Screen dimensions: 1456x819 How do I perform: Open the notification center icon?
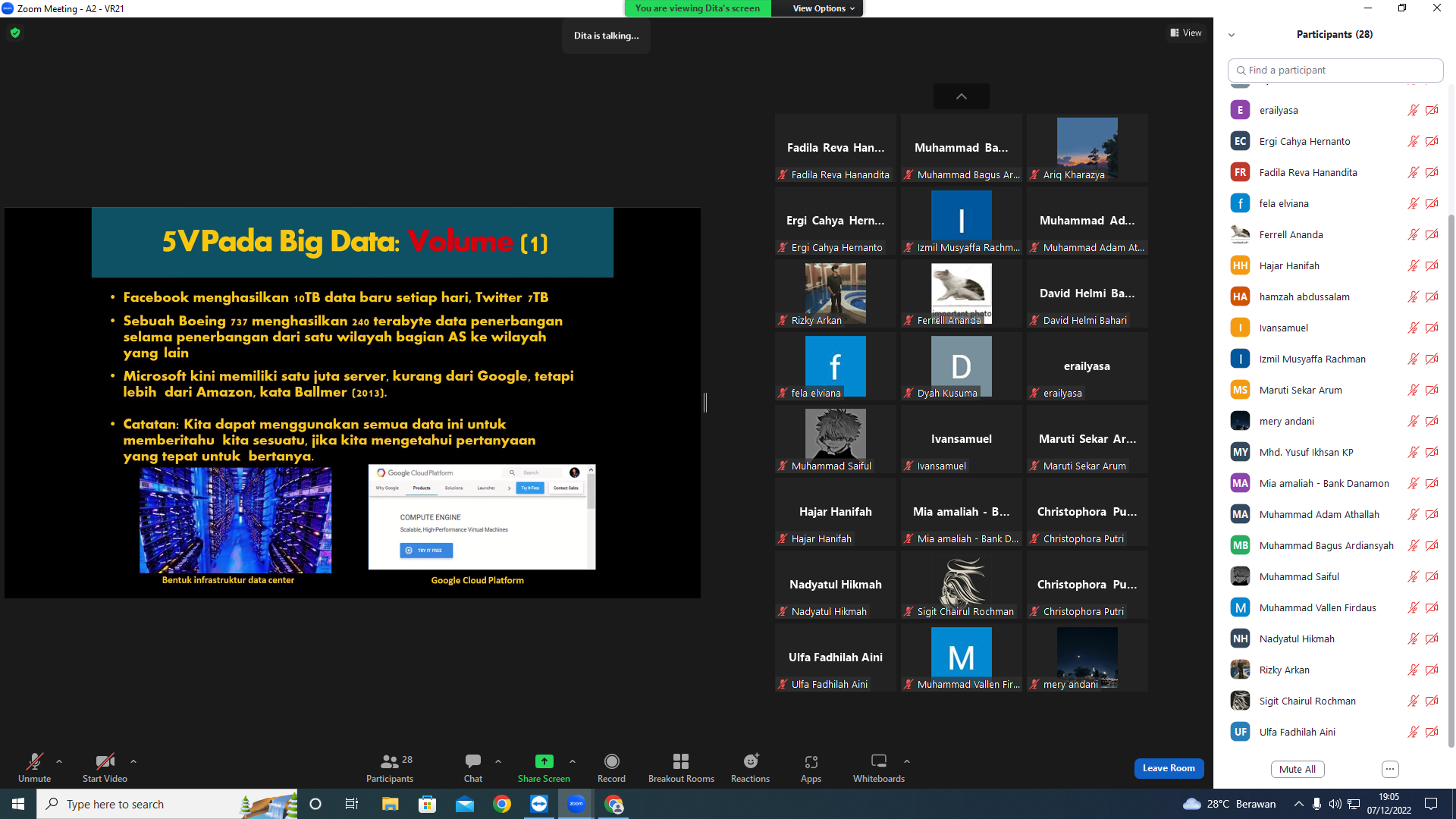pyautogui.click(x=1431, y=804)
